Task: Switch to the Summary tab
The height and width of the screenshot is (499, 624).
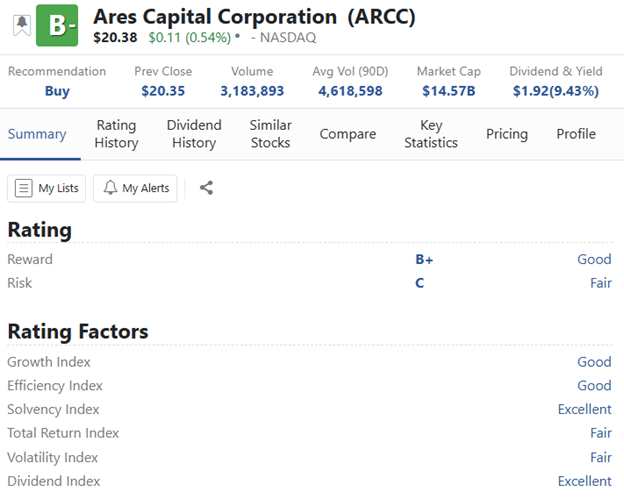Action: [x=37, y=134]
